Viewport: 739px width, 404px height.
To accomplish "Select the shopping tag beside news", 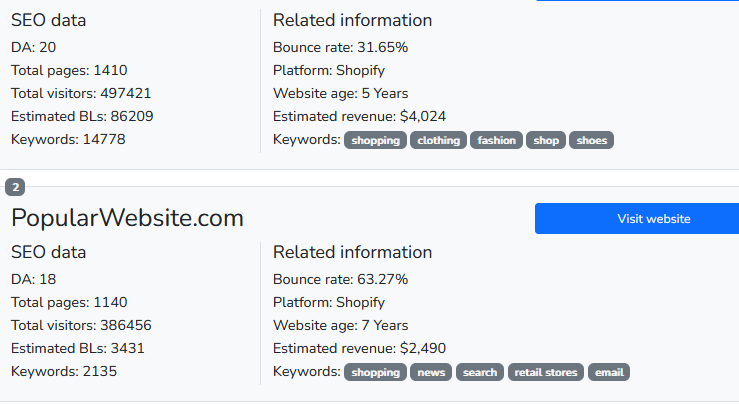I will pos(375,373).
